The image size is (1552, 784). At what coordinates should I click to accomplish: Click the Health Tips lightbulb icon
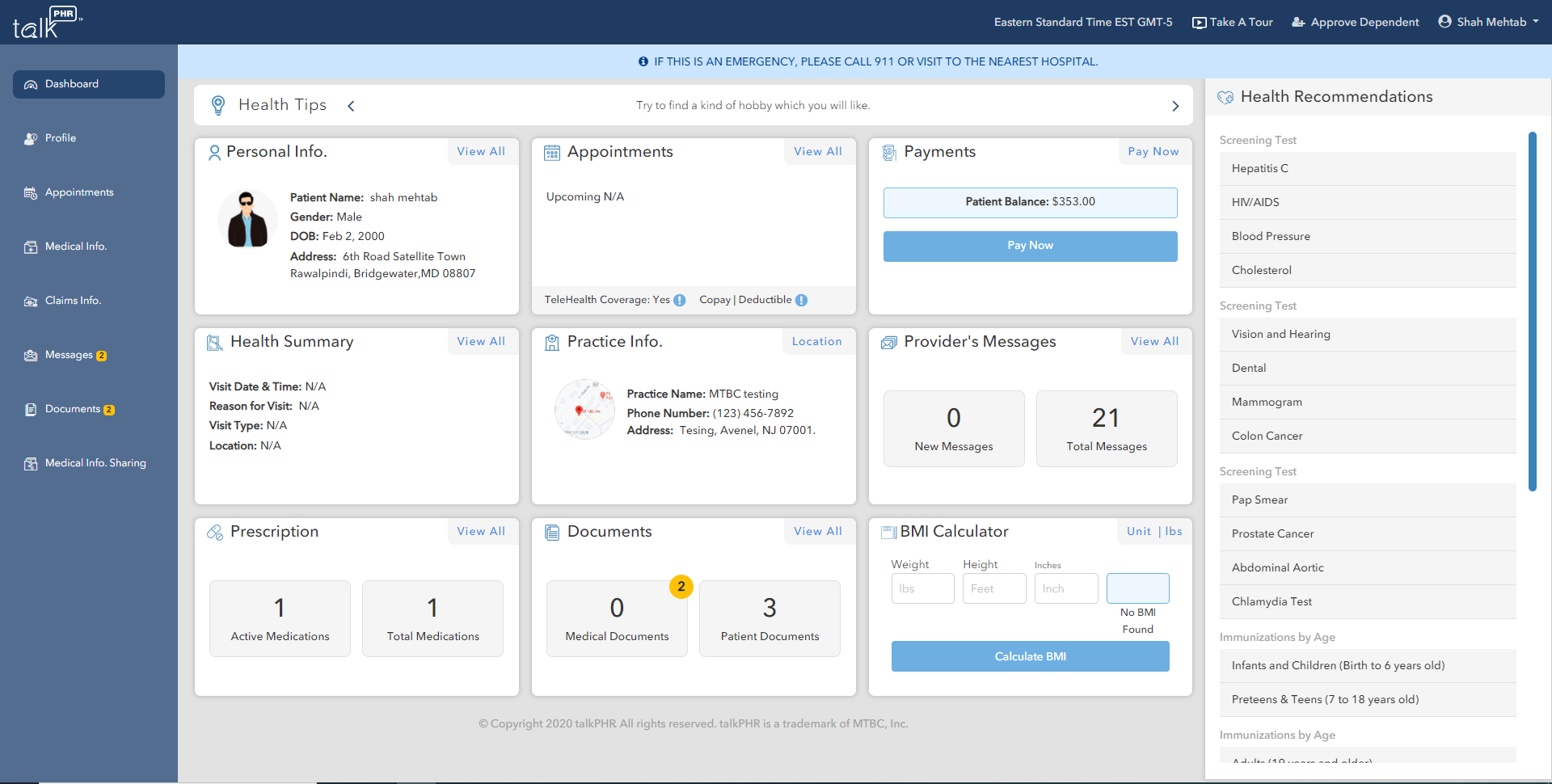click(218, 106)
